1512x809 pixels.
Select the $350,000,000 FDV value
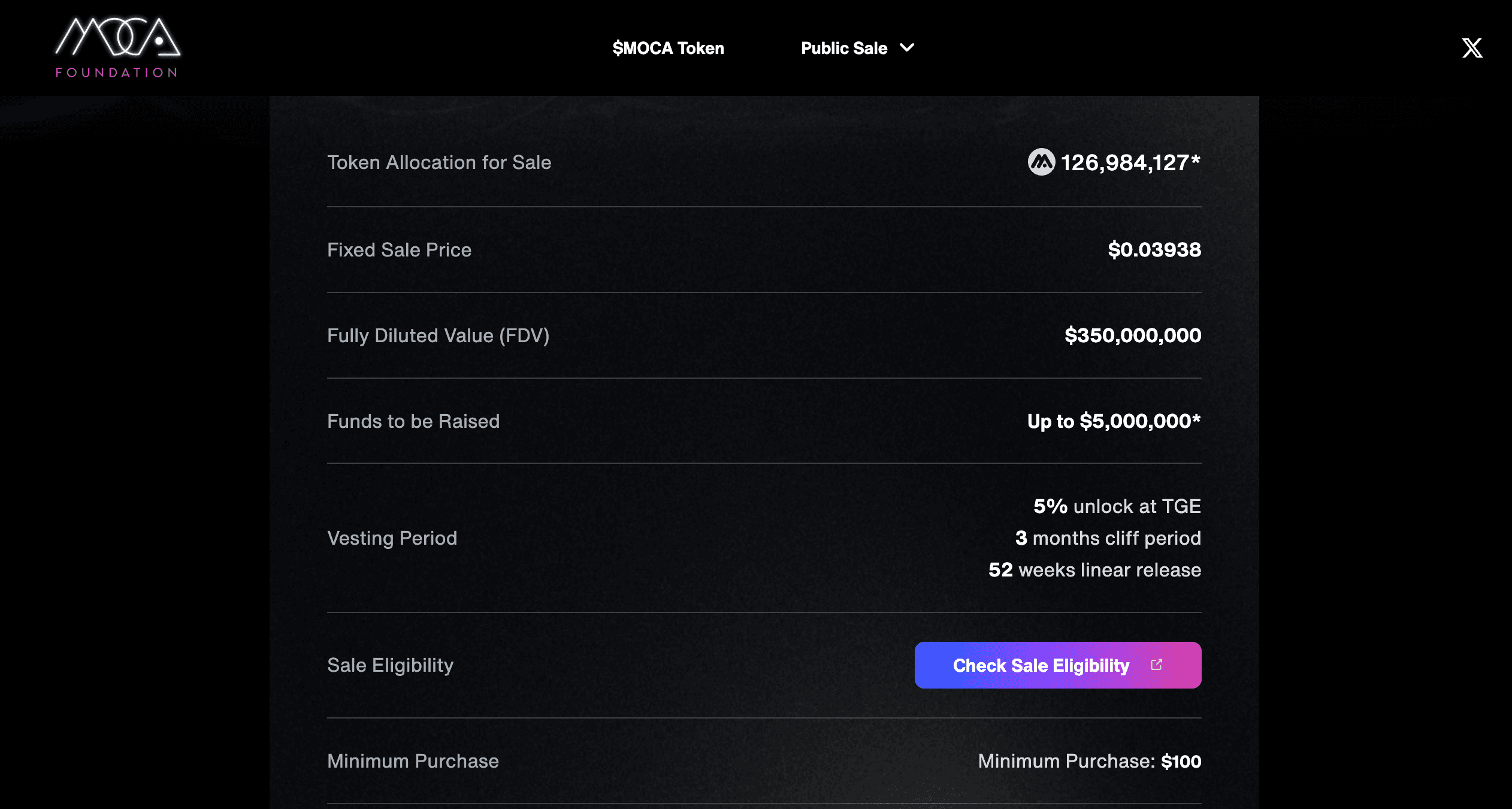pyautogui.click(x=1132, y=336)
